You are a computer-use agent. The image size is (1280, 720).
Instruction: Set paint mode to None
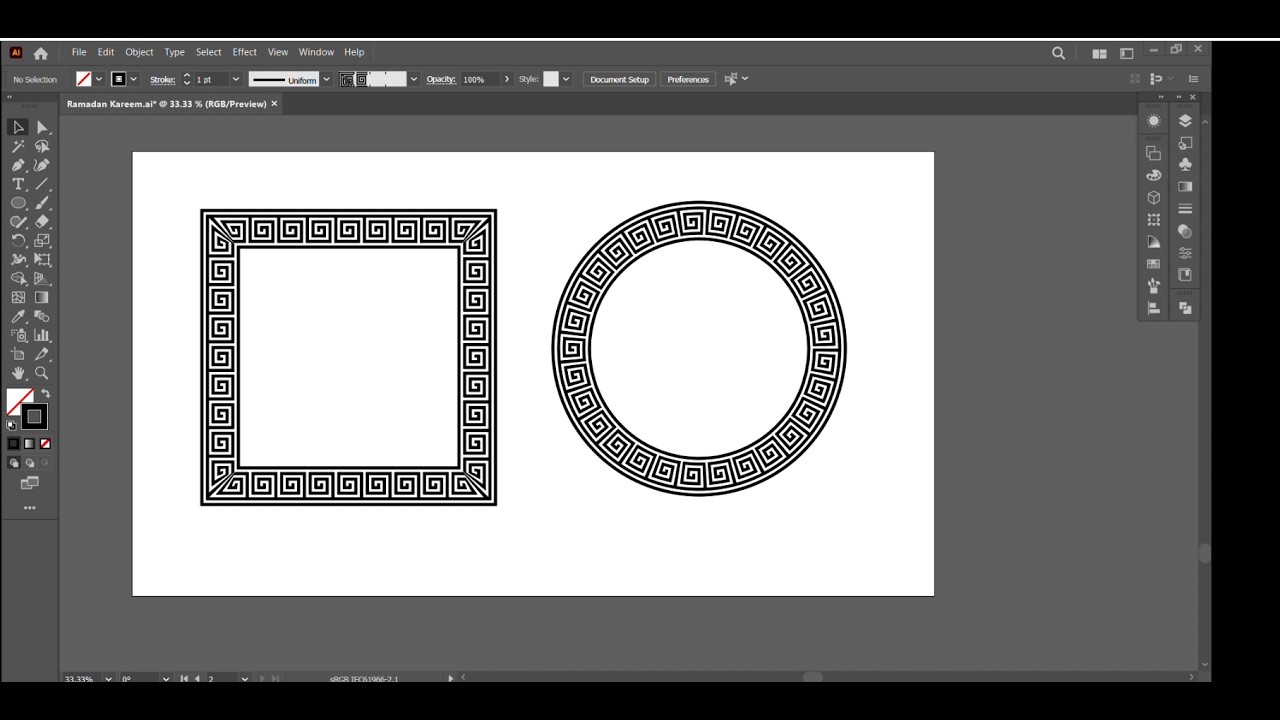pyautogui.click(x=45, y=443)
